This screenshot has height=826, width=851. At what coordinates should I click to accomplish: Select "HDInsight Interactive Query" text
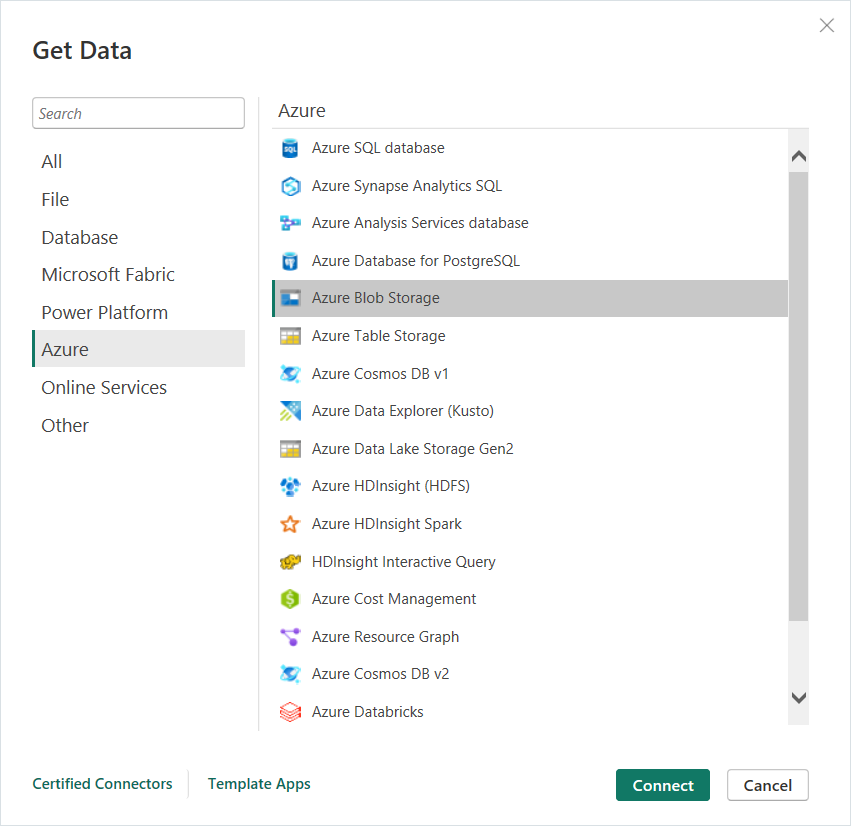coord(404,562)
